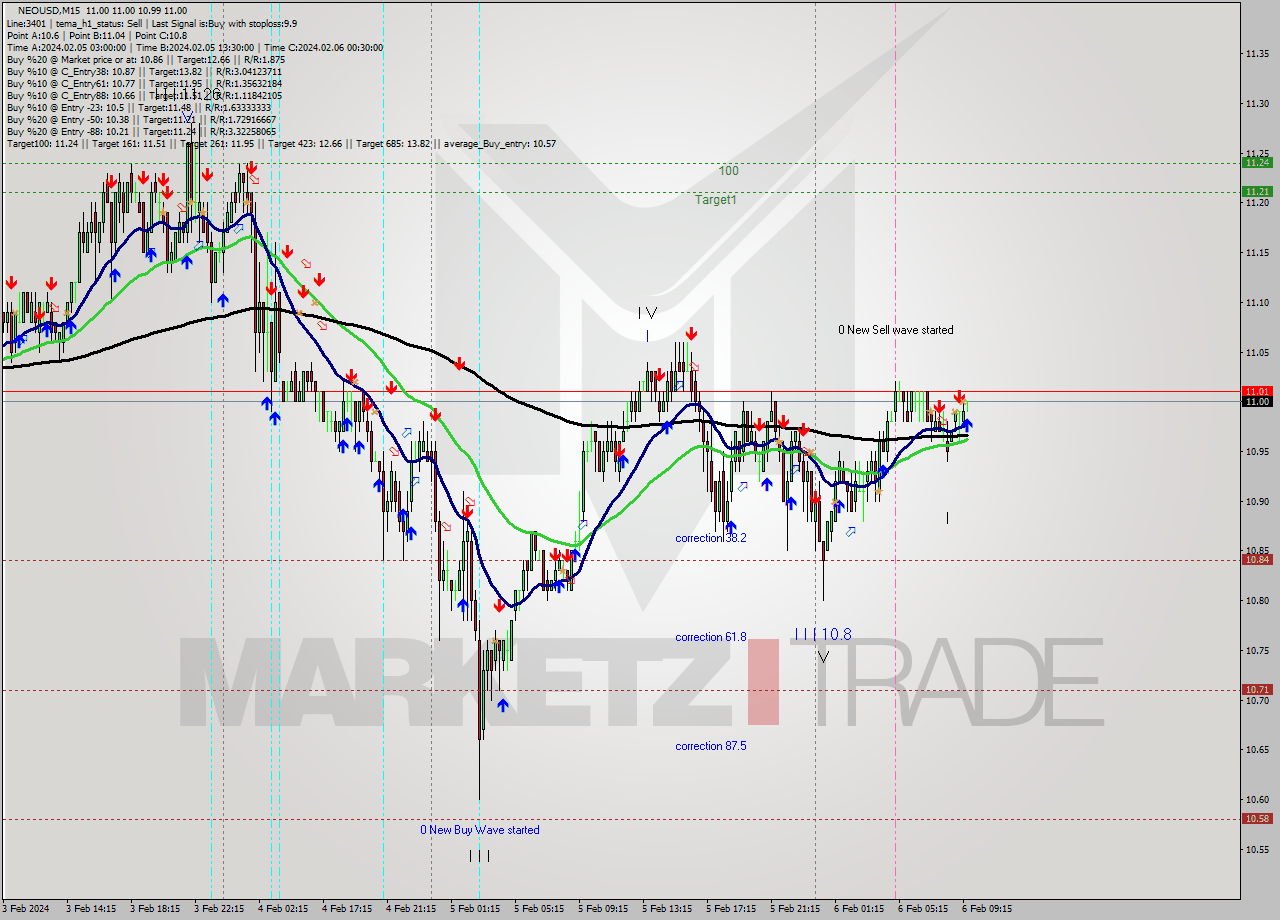
Task: Click the '4 Feb 21:15' time label
Action: [x=411, y=909]
